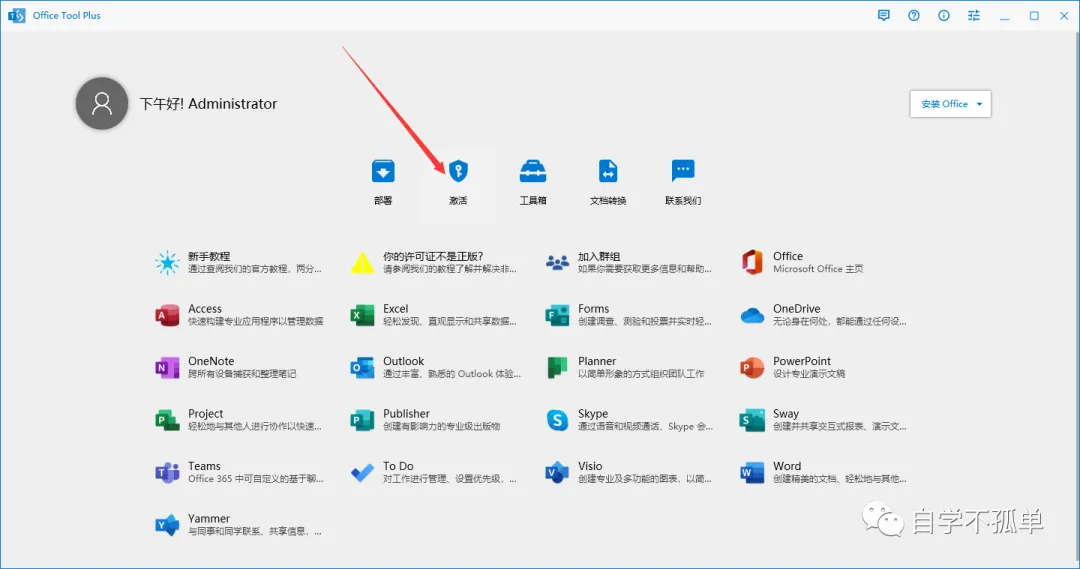
Task: Open the 激活 (Activate) shield icon
Action: tap(458, 171)
